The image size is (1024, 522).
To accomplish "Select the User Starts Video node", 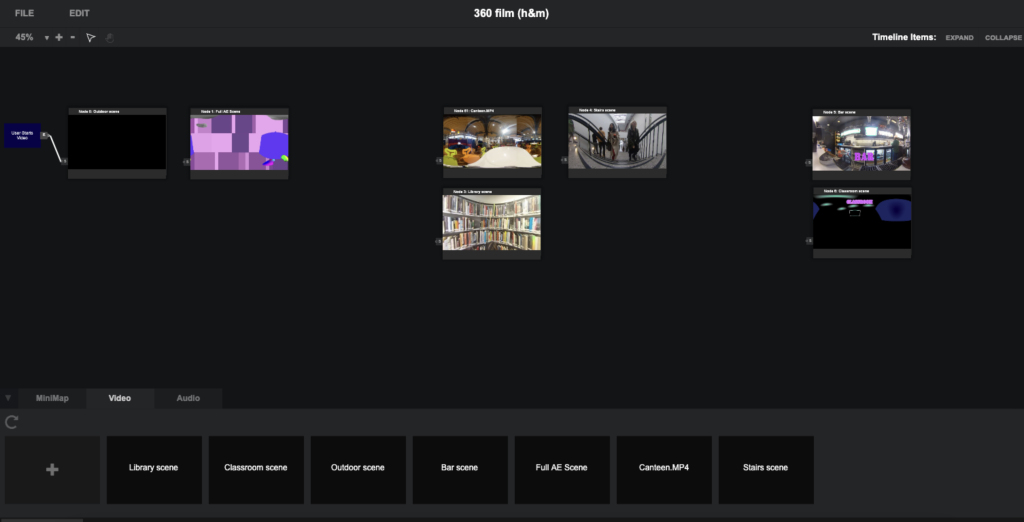I will point(22,135).
